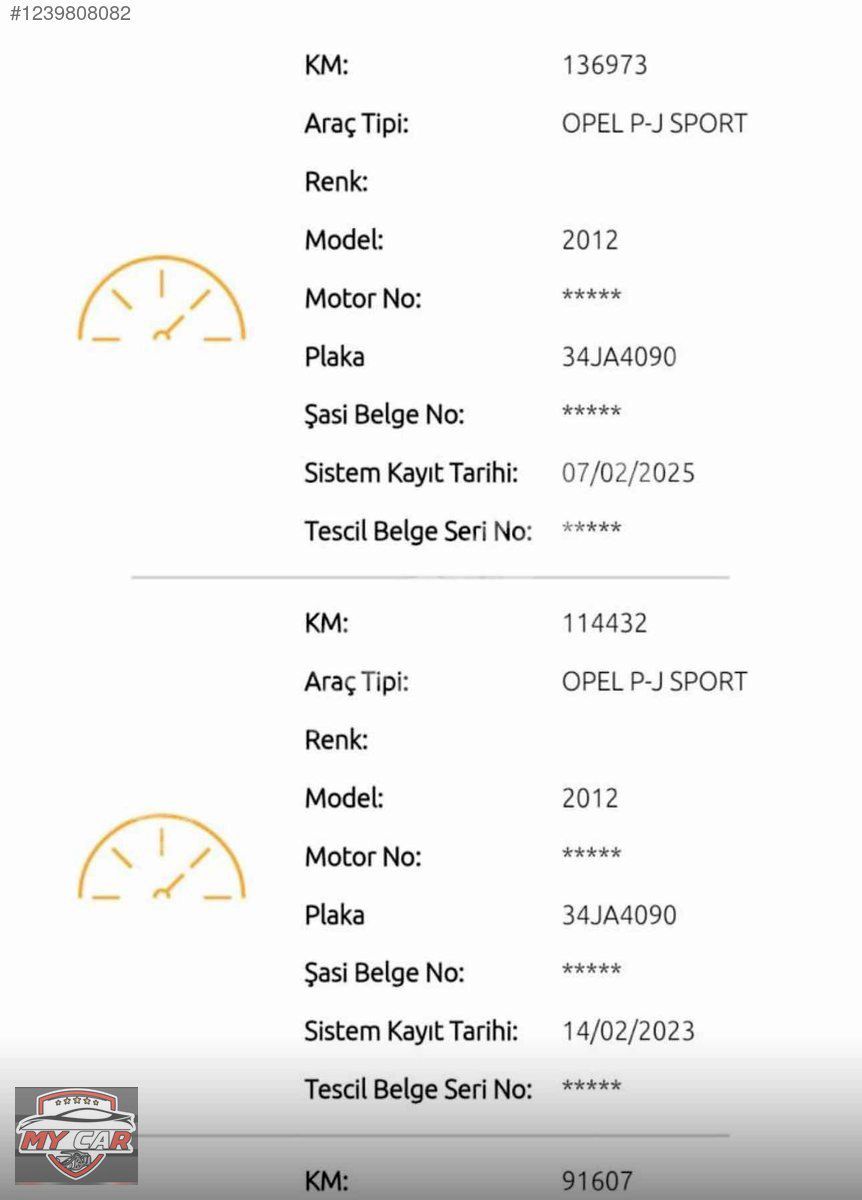Click model year 2012 in the first record
The width and height of the screenshot is (862, 1200).
point(590,241)
